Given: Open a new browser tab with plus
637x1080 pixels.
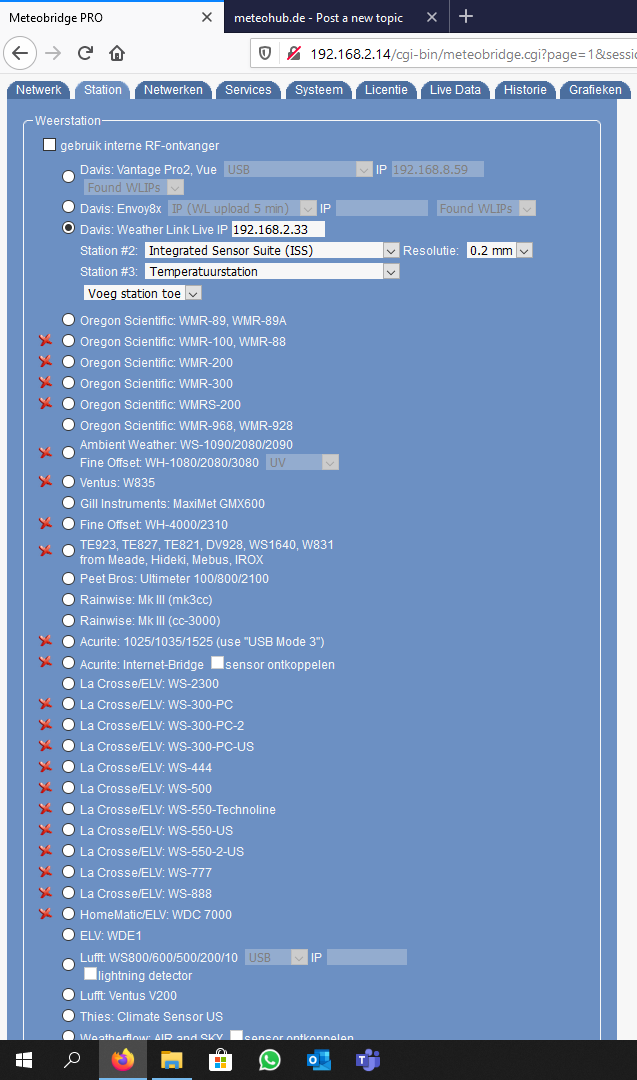Looking at the screenshot, I should 466,17.
